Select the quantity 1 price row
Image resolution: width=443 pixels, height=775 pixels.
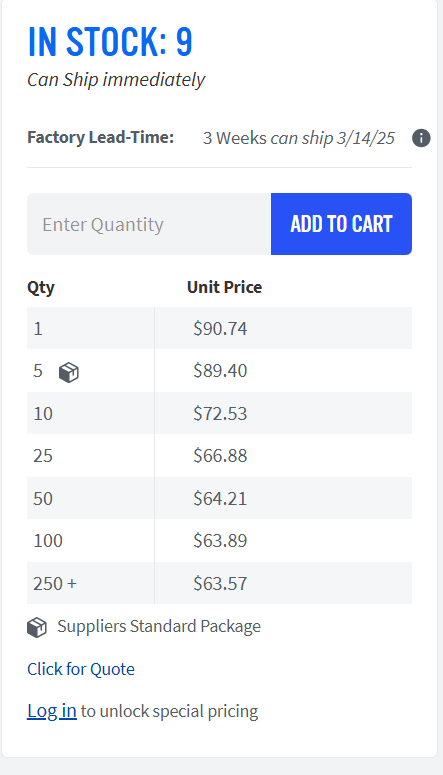(x=220, y=328)
